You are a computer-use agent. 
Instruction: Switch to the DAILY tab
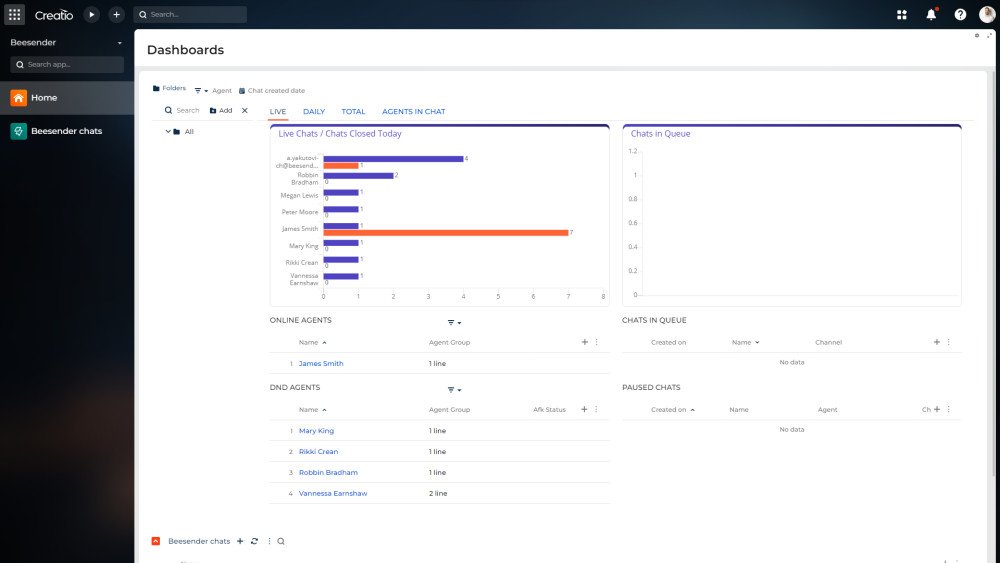(x=314, y=112)
